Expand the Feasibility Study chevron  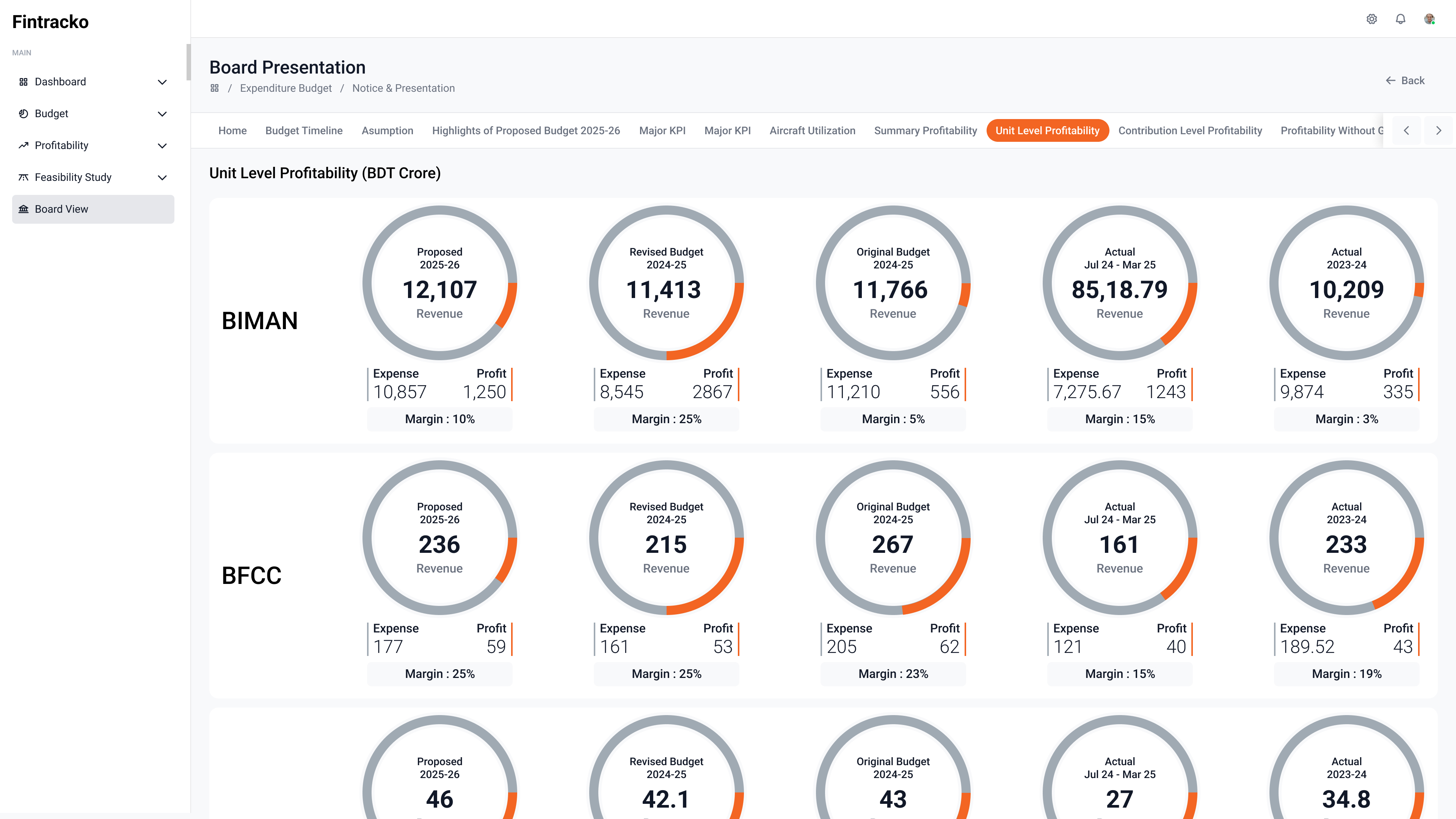pos(162,177)
